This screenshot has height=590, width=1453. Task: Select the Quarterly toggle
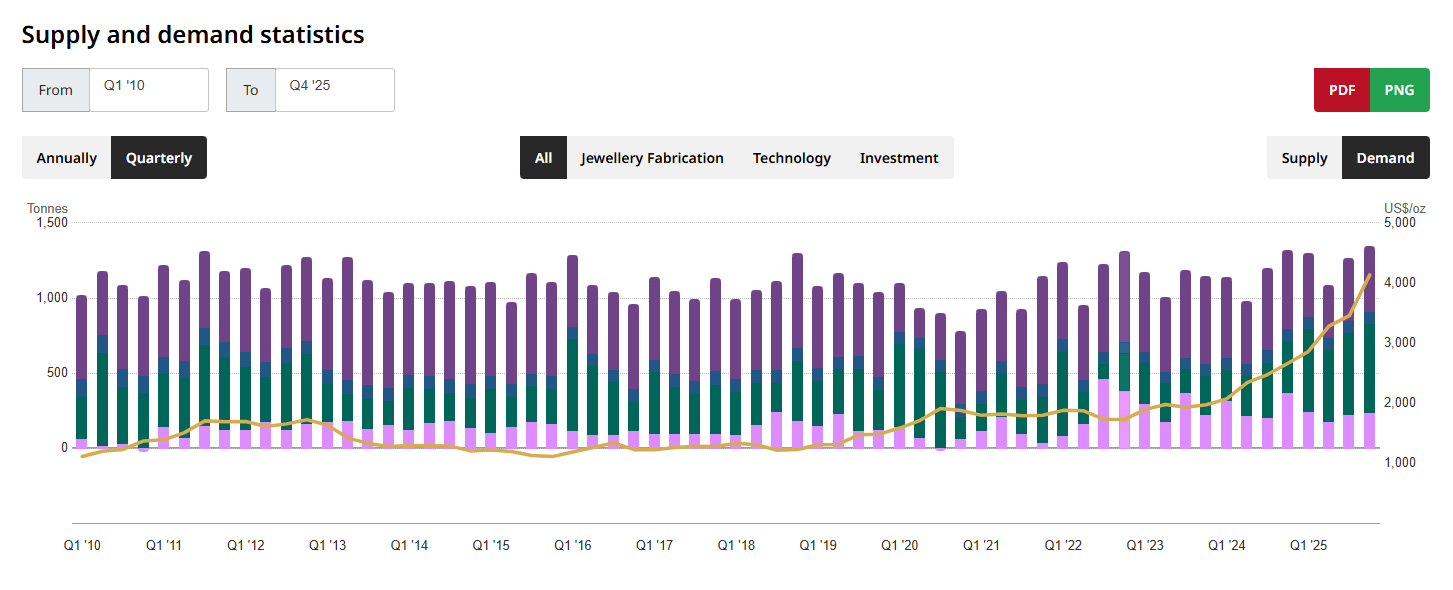pyautogui.click(x=159, y=158)
